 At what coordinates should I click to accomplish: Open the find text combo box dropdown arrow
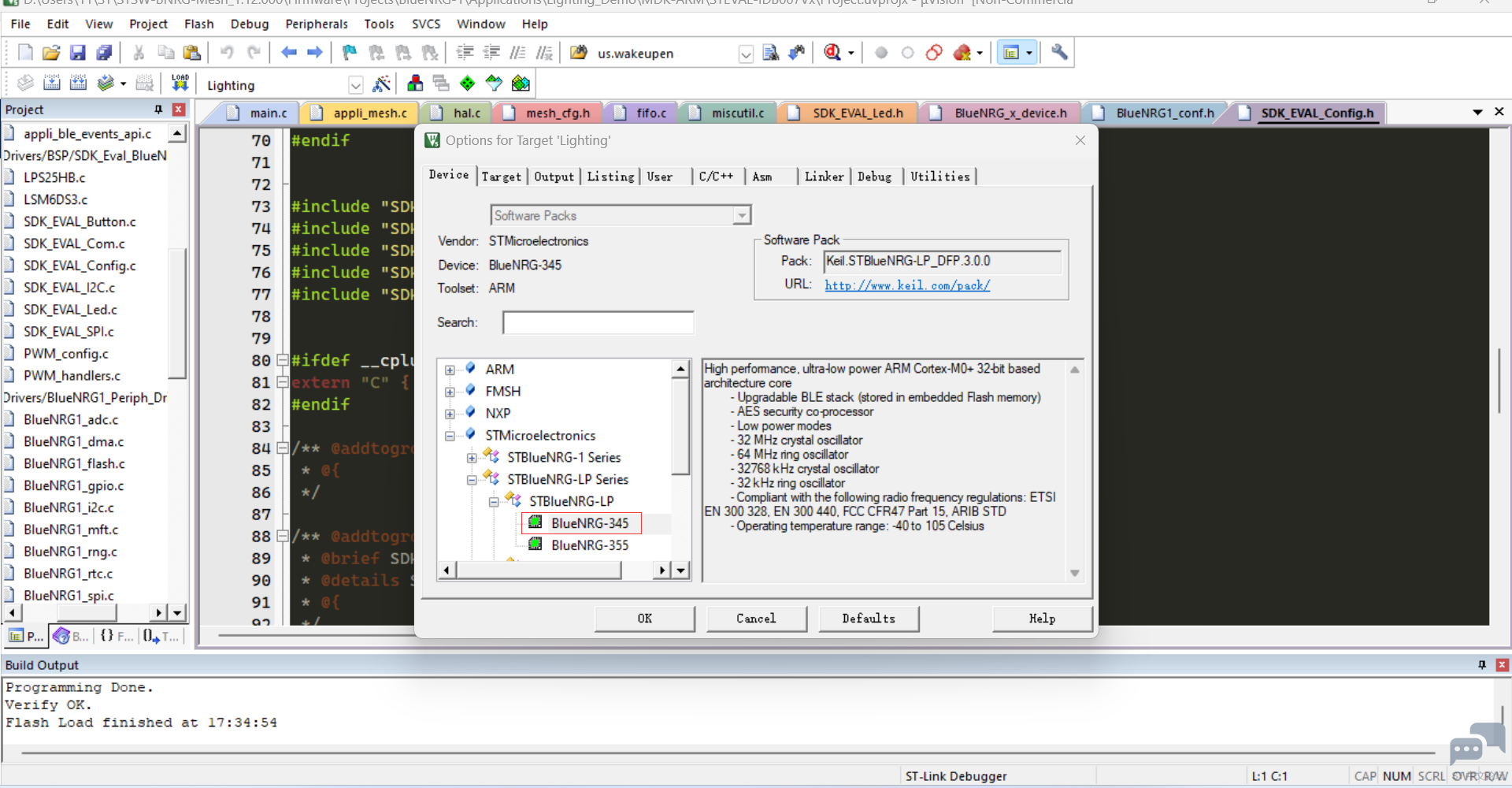click(x=745, y=54)
